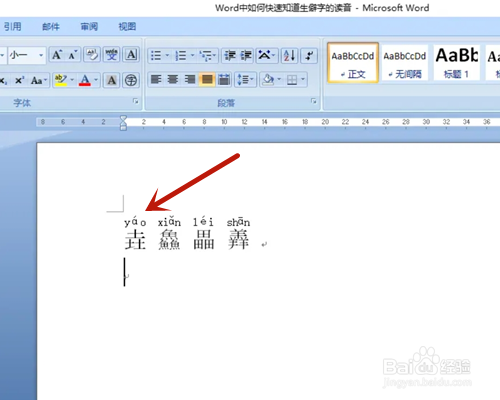Apply the 标题 1 style

[457, 63]
